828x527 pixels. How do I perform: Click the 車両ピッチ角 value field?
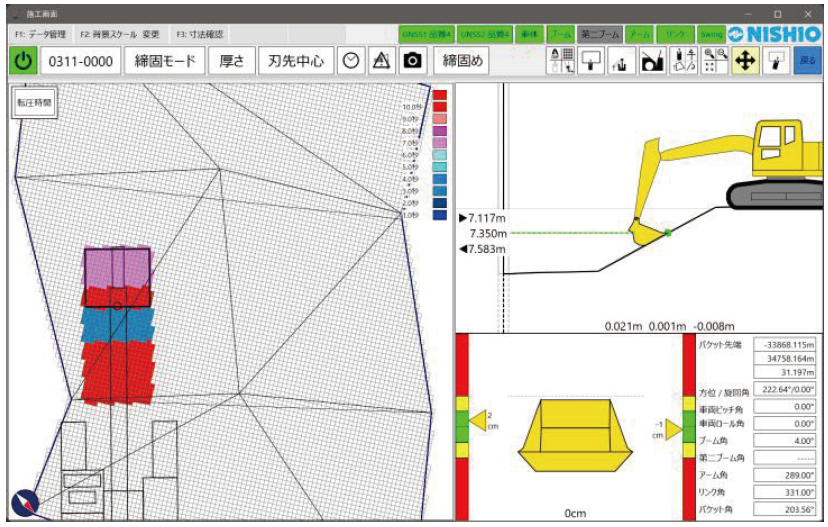(785, 407)
